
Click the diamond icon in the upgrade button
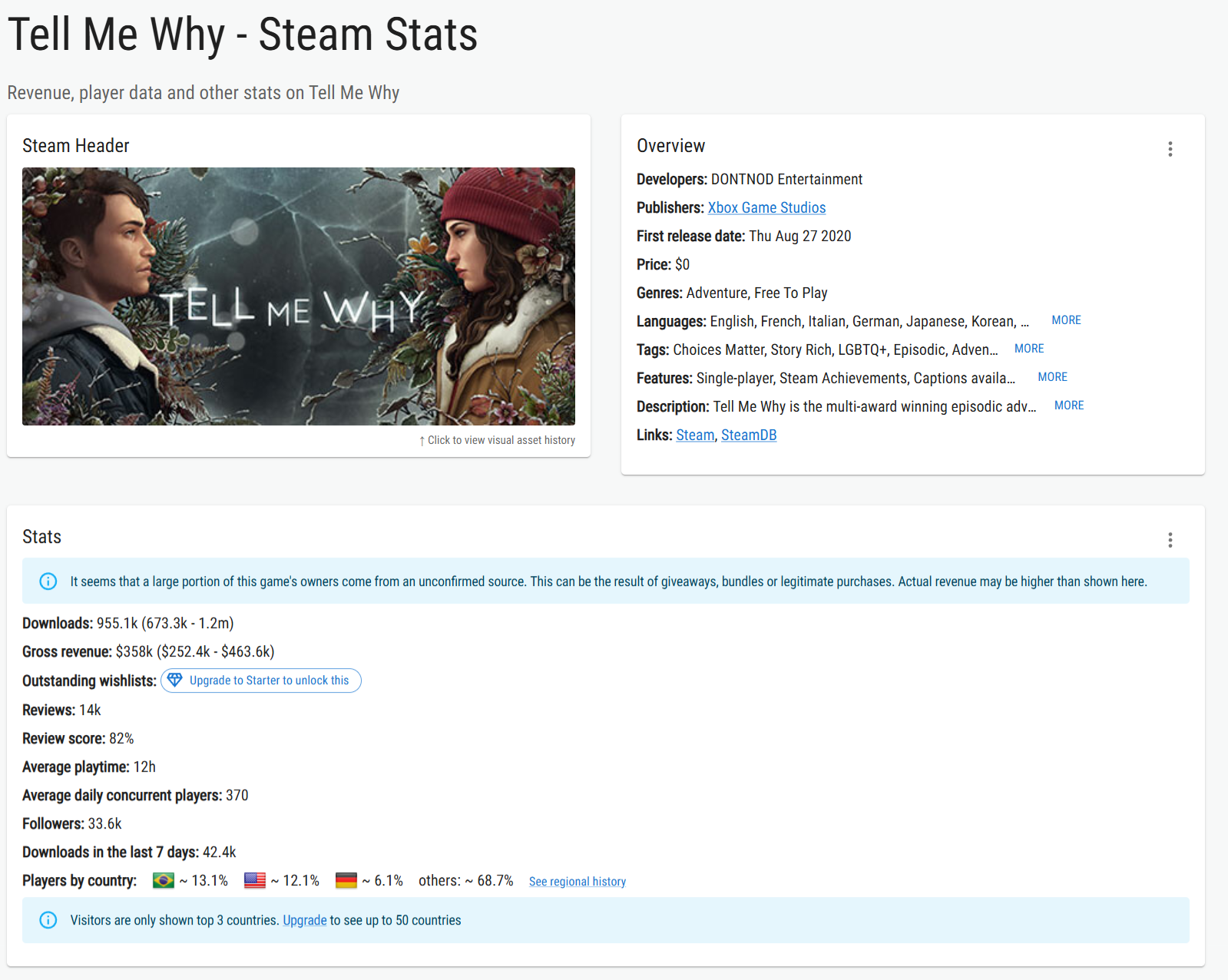click(175, 680)
